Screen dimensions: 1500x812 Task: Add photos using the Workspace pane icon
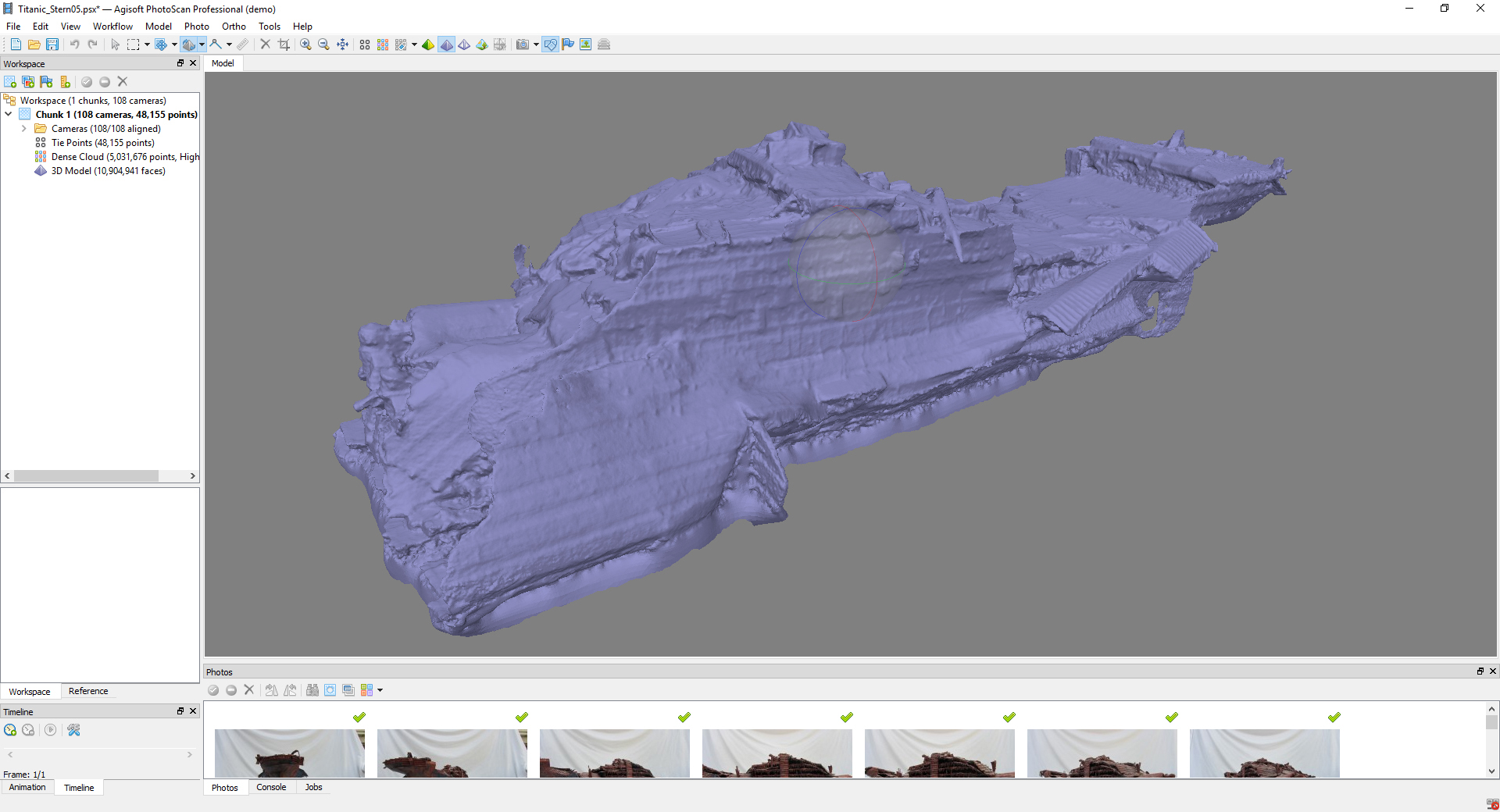[28, 82]
